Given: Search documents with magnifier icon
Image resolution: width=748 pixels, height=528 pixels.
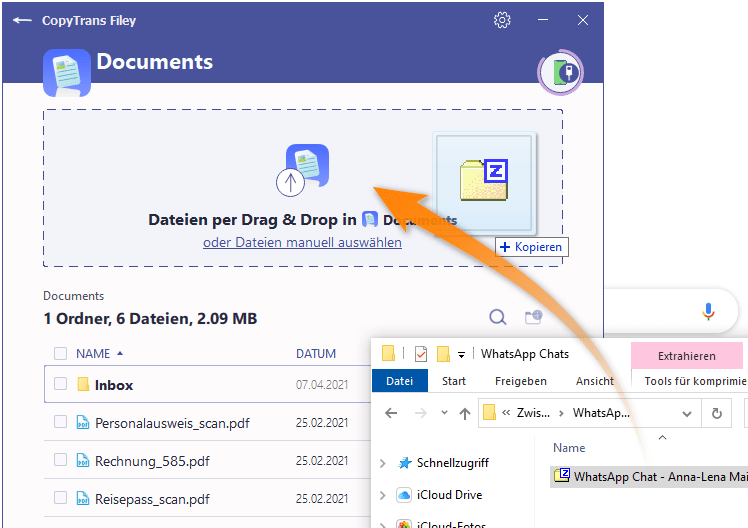Looking at the screenshot, I should [x=498, y=317].
